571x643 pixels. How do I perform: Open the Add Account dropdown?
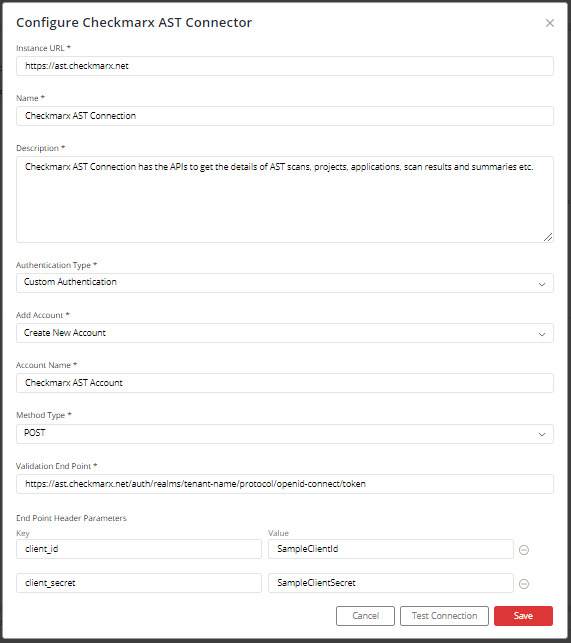pyautogui.click(x=285, y=333)
